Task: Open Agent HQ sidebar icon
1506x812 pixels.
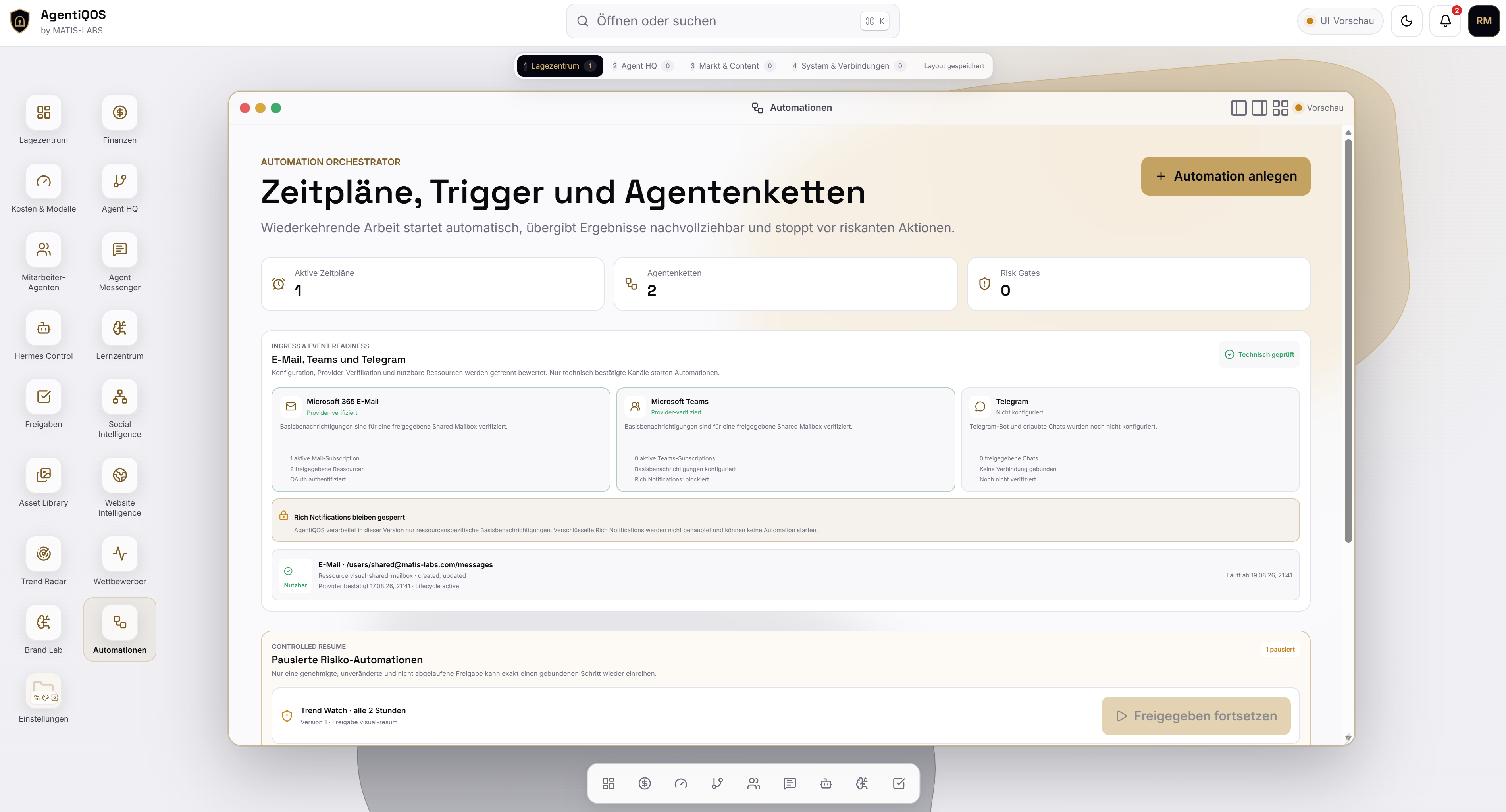Action: (119, 181)
